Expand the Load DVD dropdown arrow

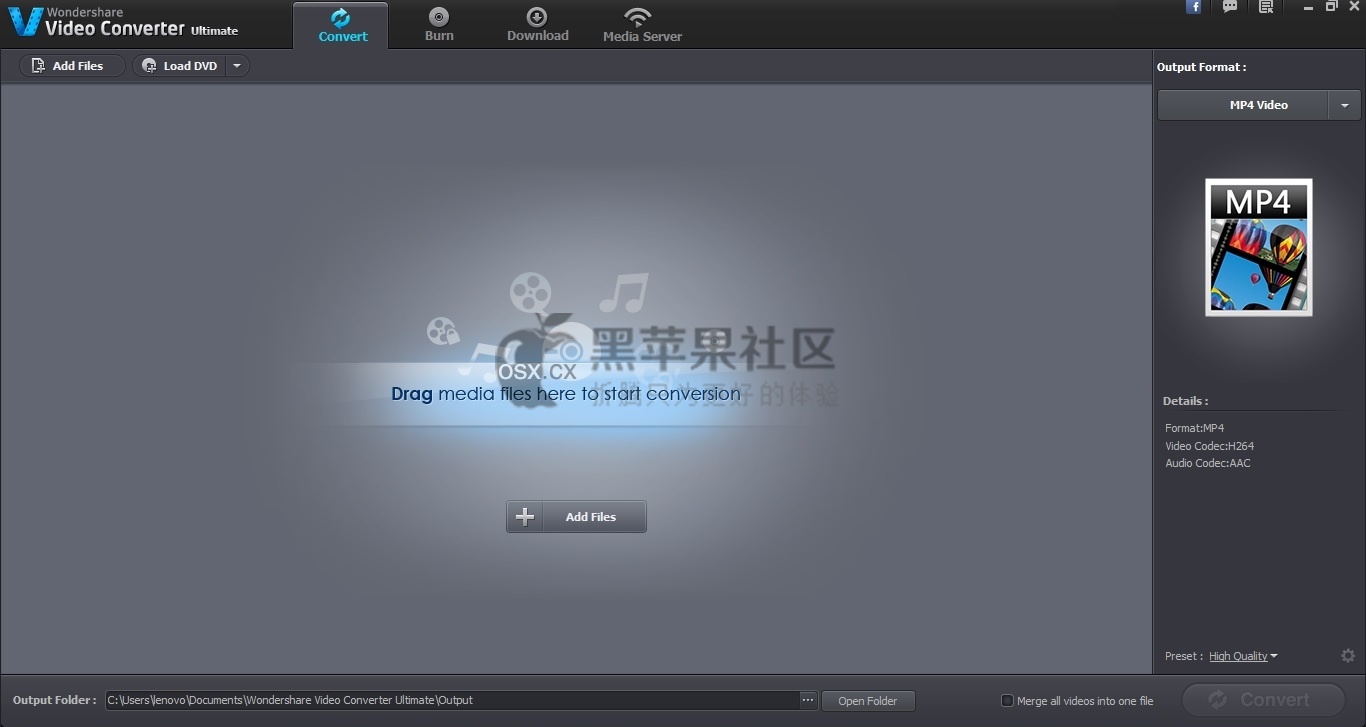237,66
